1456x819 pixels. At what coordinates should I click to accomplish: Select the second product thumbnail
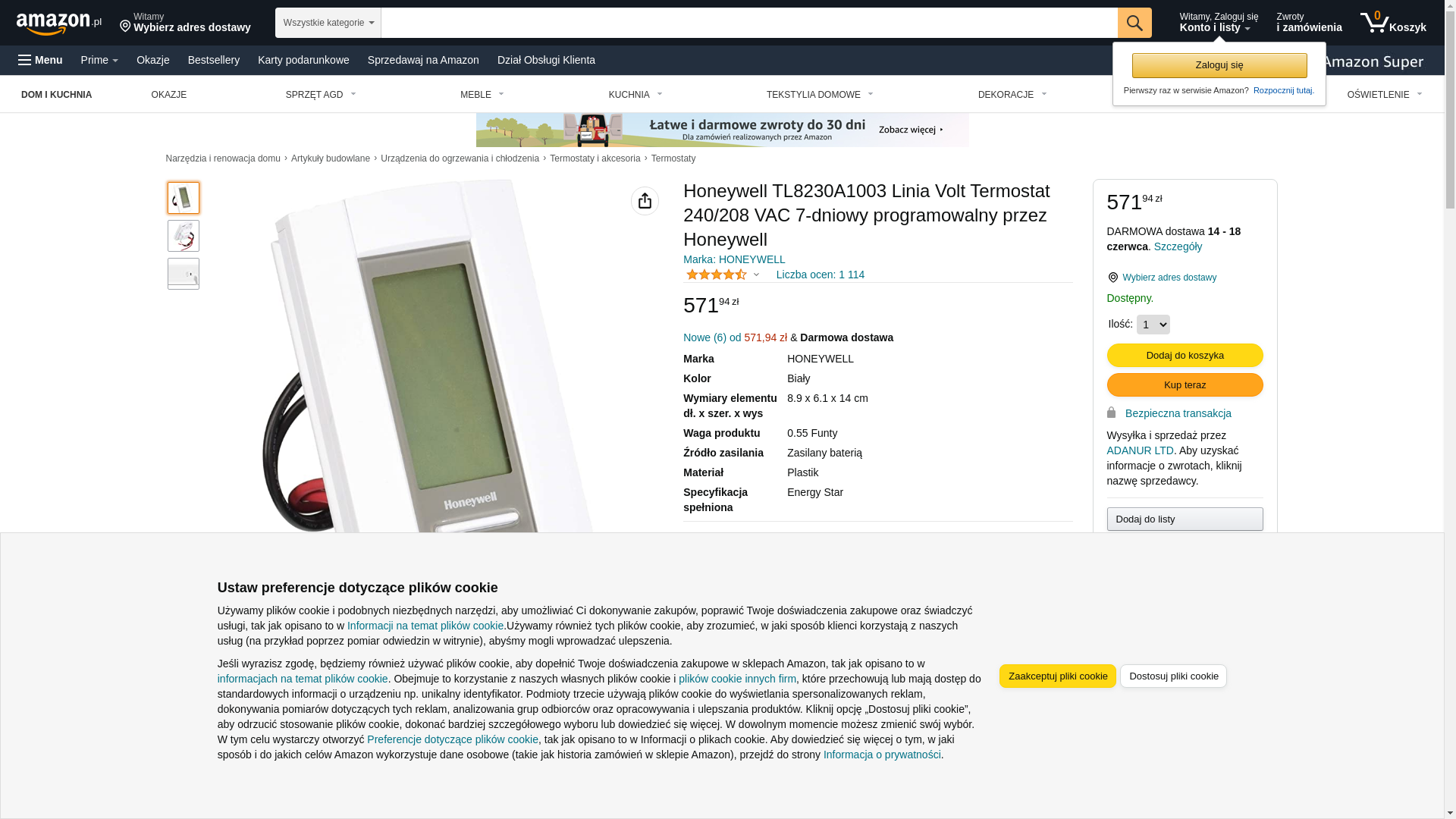coord(184,236)
